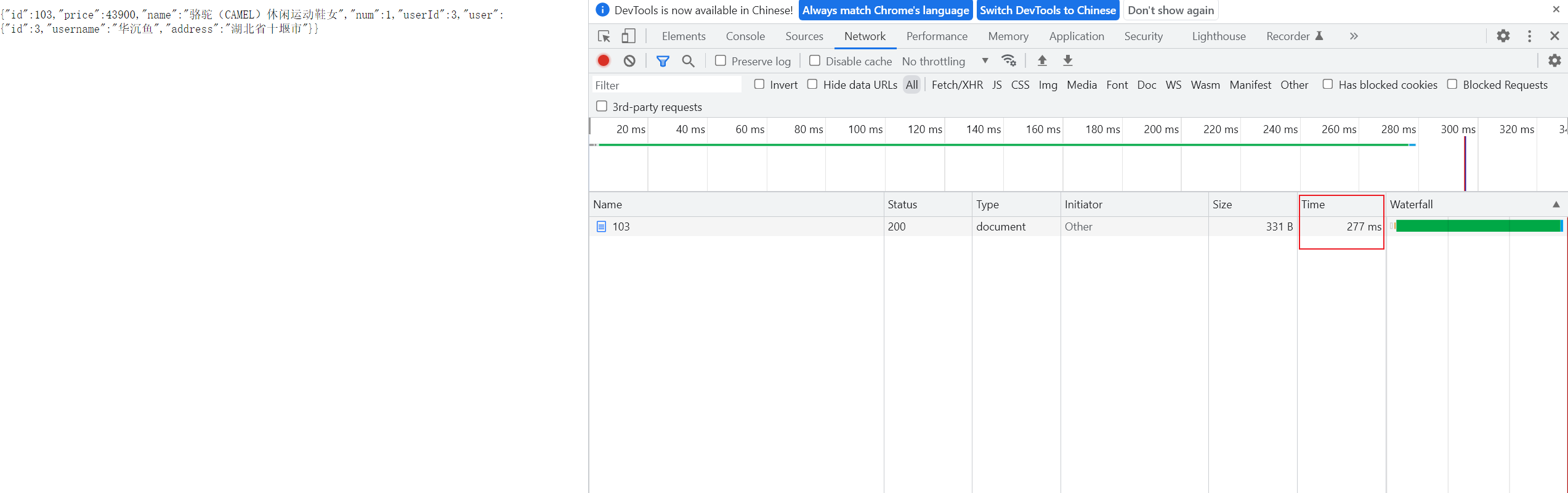
Task: Sort by the Type column header
Action: (1016, 205)
